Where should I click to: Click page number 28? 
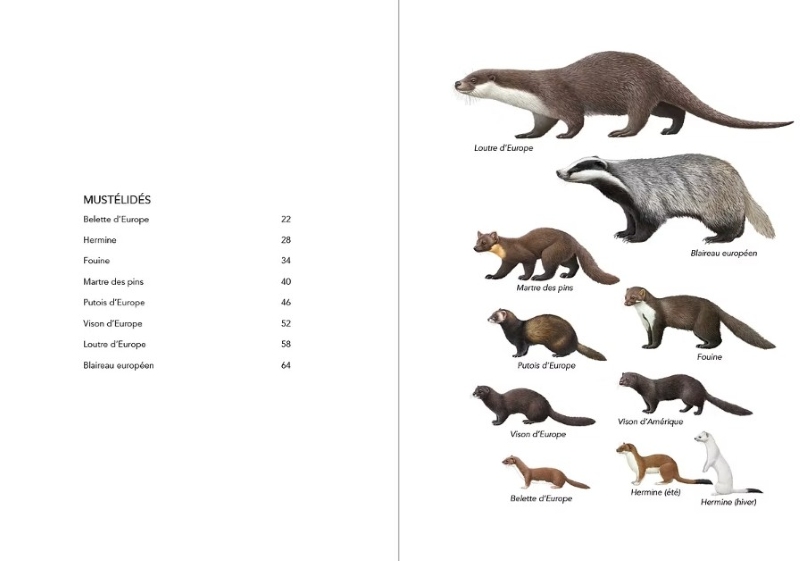pyautogui.click(x=286, y=240)
